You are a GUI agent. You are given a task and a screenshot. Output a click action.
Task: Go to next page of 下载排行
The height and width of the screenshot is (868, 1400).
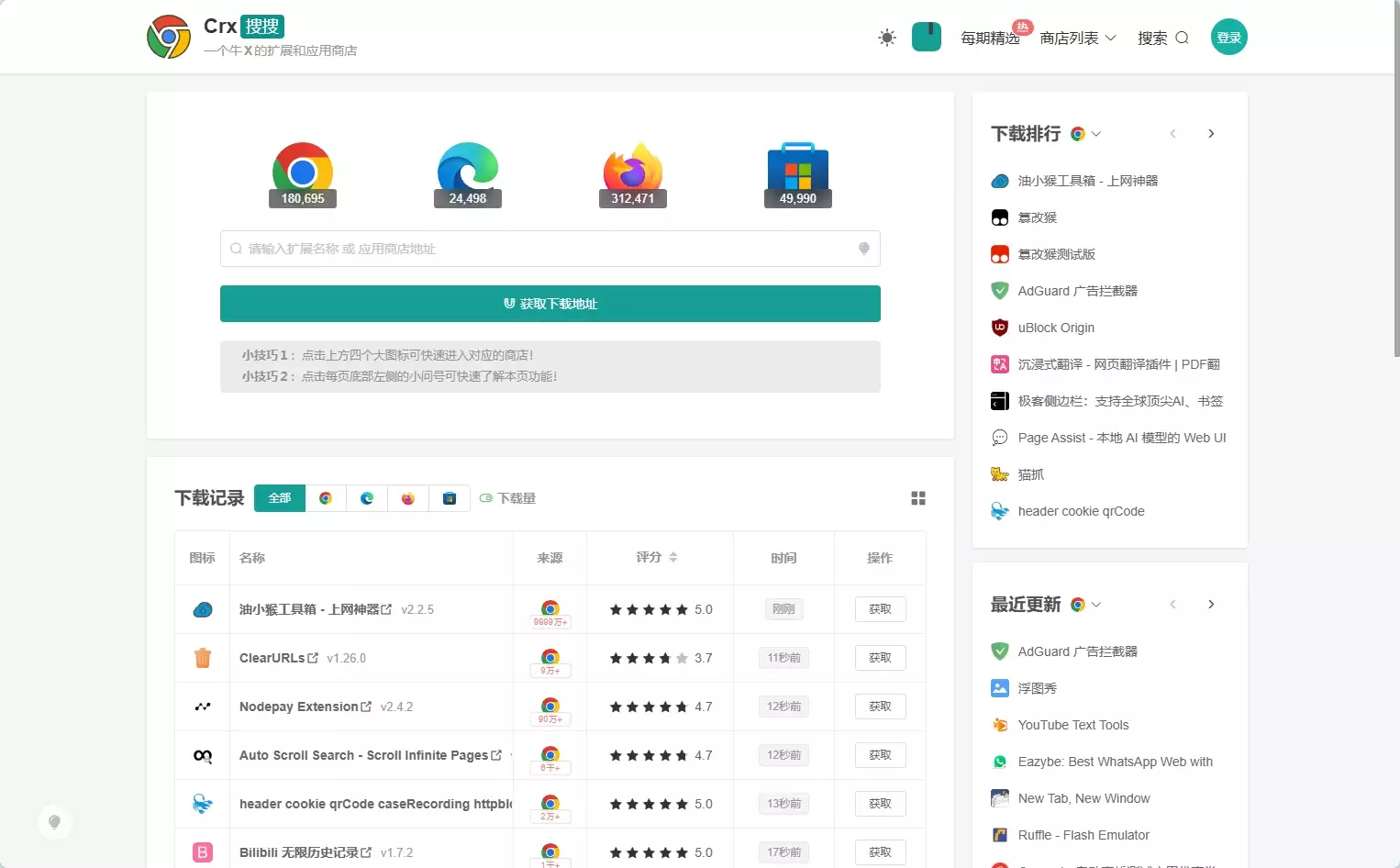[x=1211, y=134]
